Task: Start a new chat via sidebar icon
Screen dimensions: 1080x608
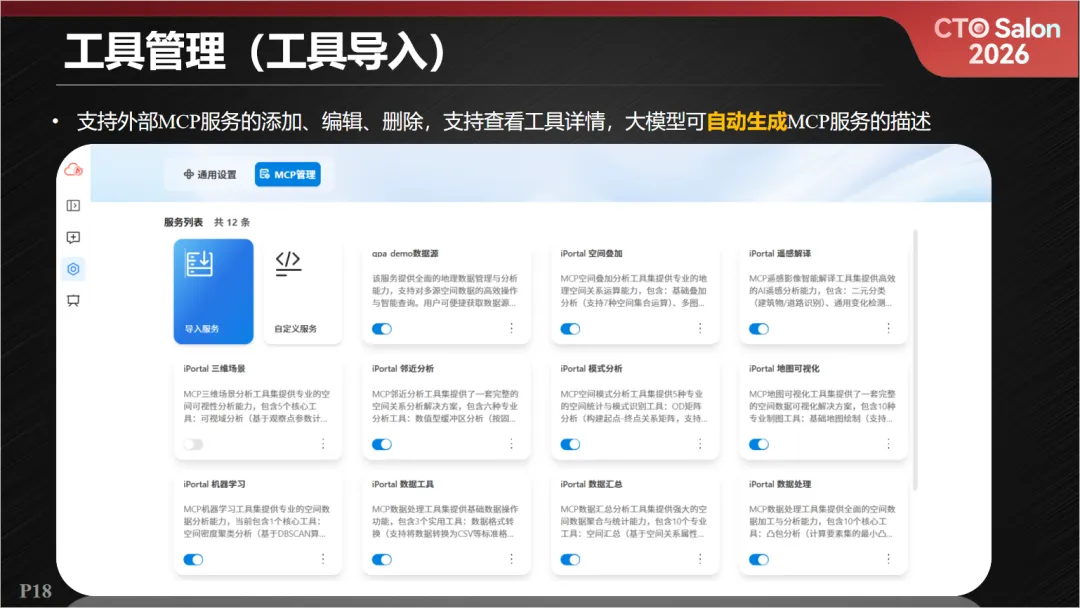Action: (73, 238)
